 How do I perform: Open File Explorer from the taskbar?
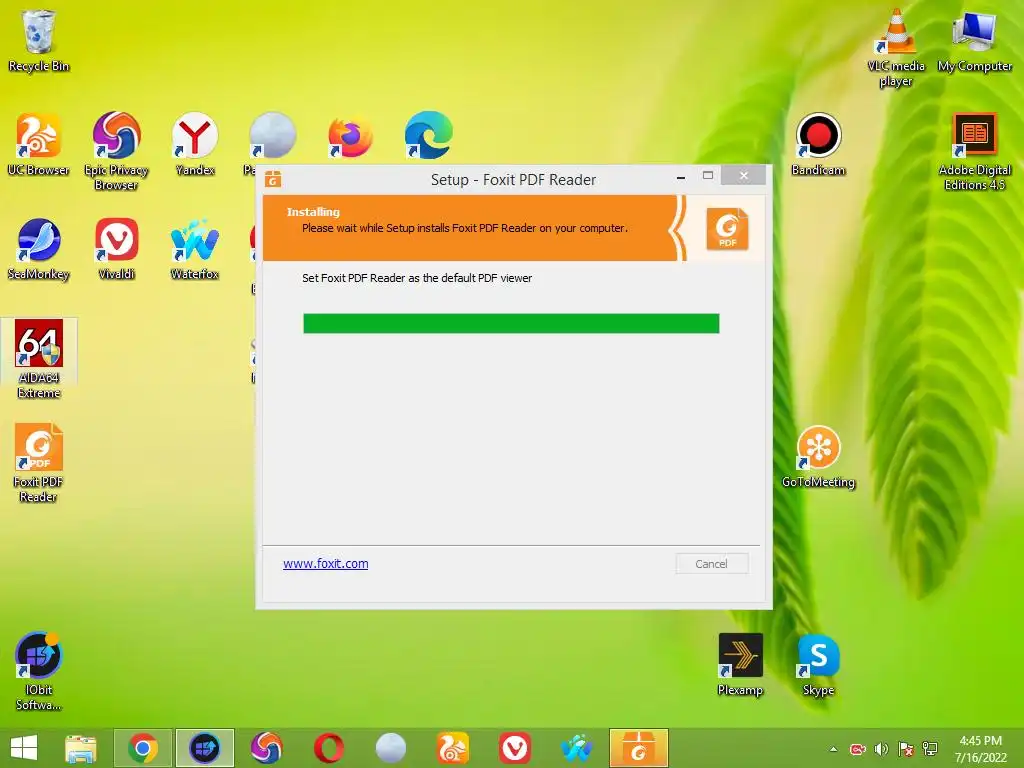pyautogui.click(x=81, y=748)
